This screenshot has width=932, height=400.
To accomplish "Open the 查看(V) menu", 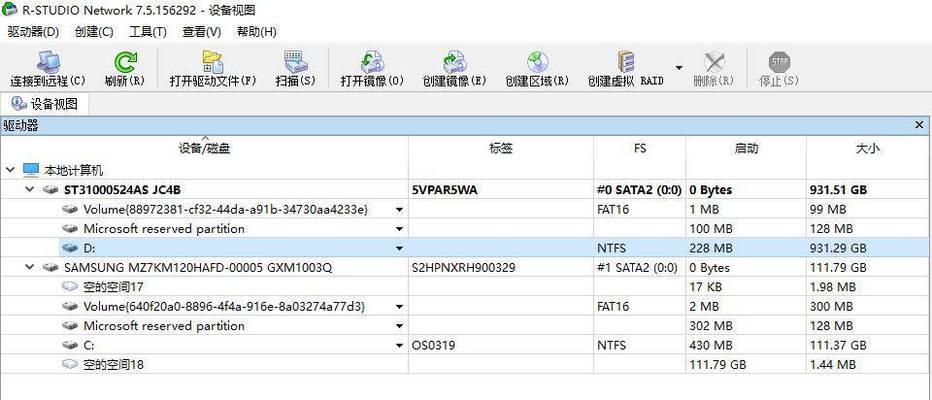I will 202,32.
